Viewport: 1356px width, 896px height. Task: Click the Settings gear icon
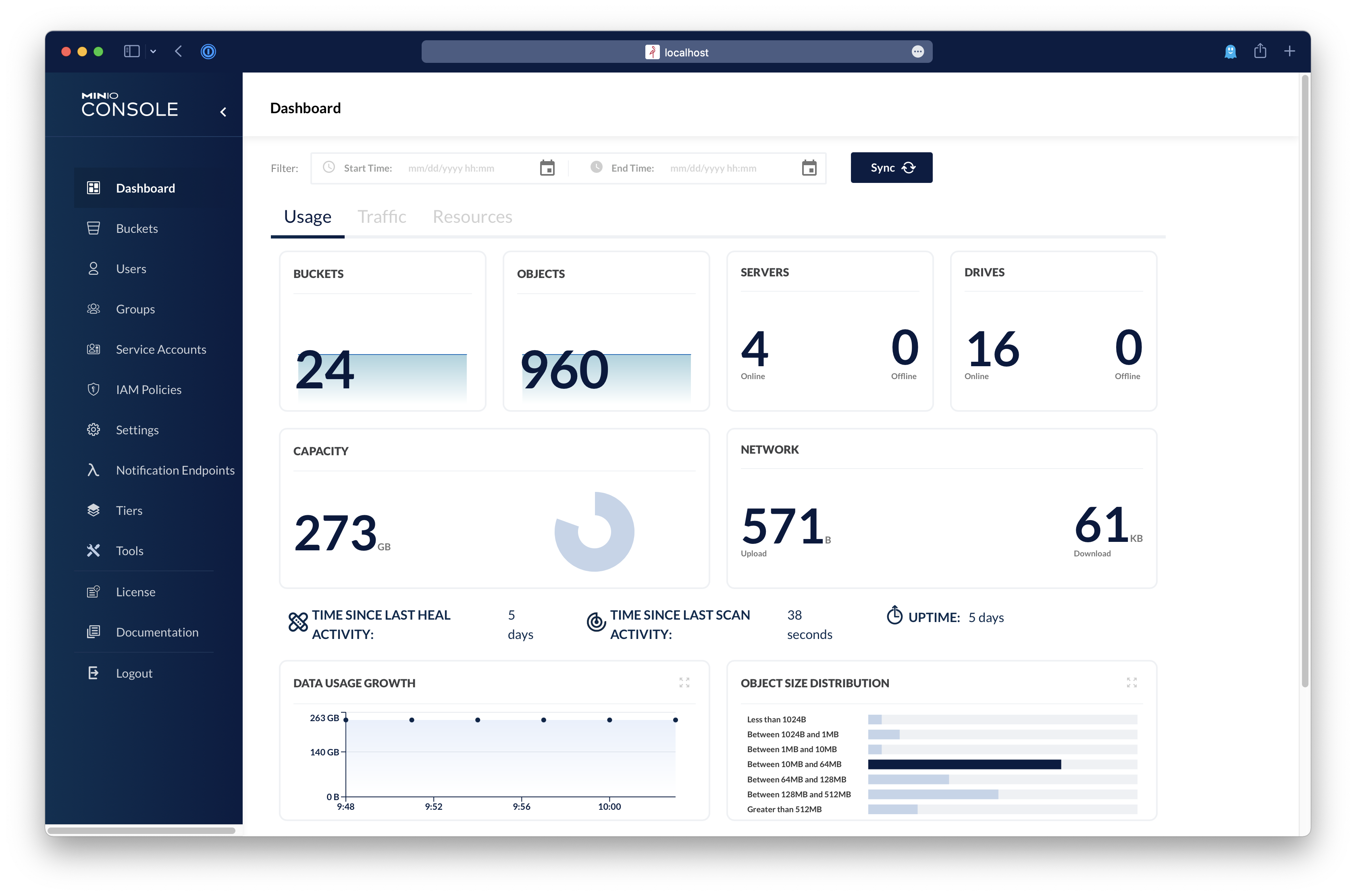93,430
